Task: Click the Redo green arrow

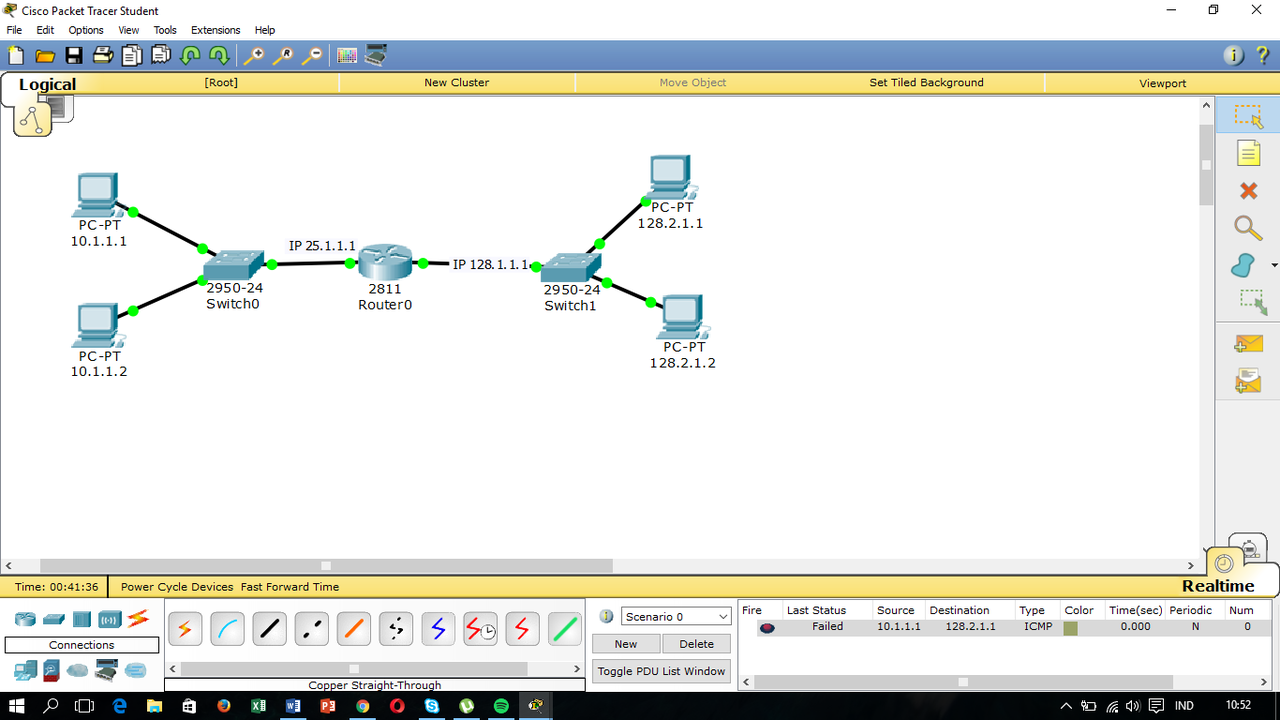Action: (219, 56)
